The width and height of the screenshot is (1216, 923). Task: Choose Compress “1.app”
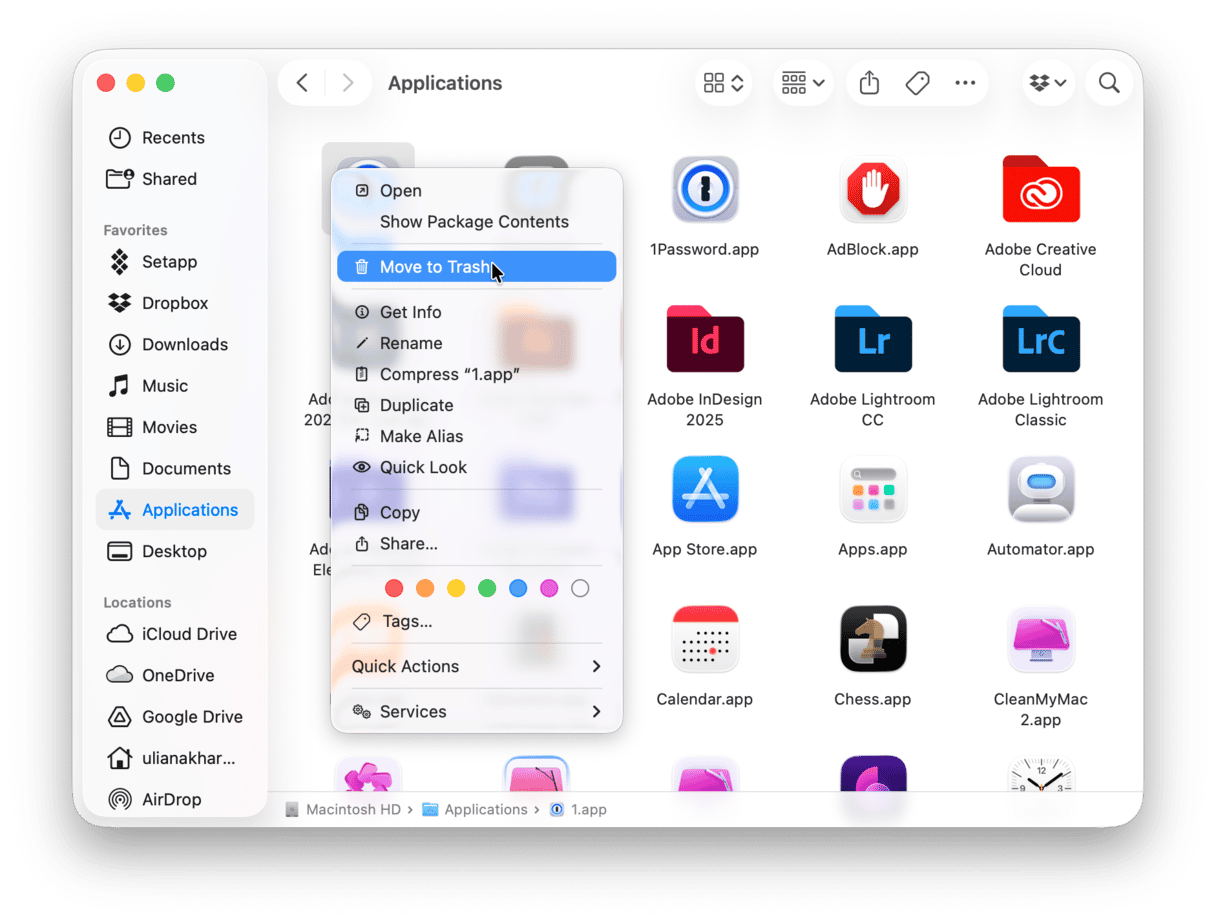477,374
